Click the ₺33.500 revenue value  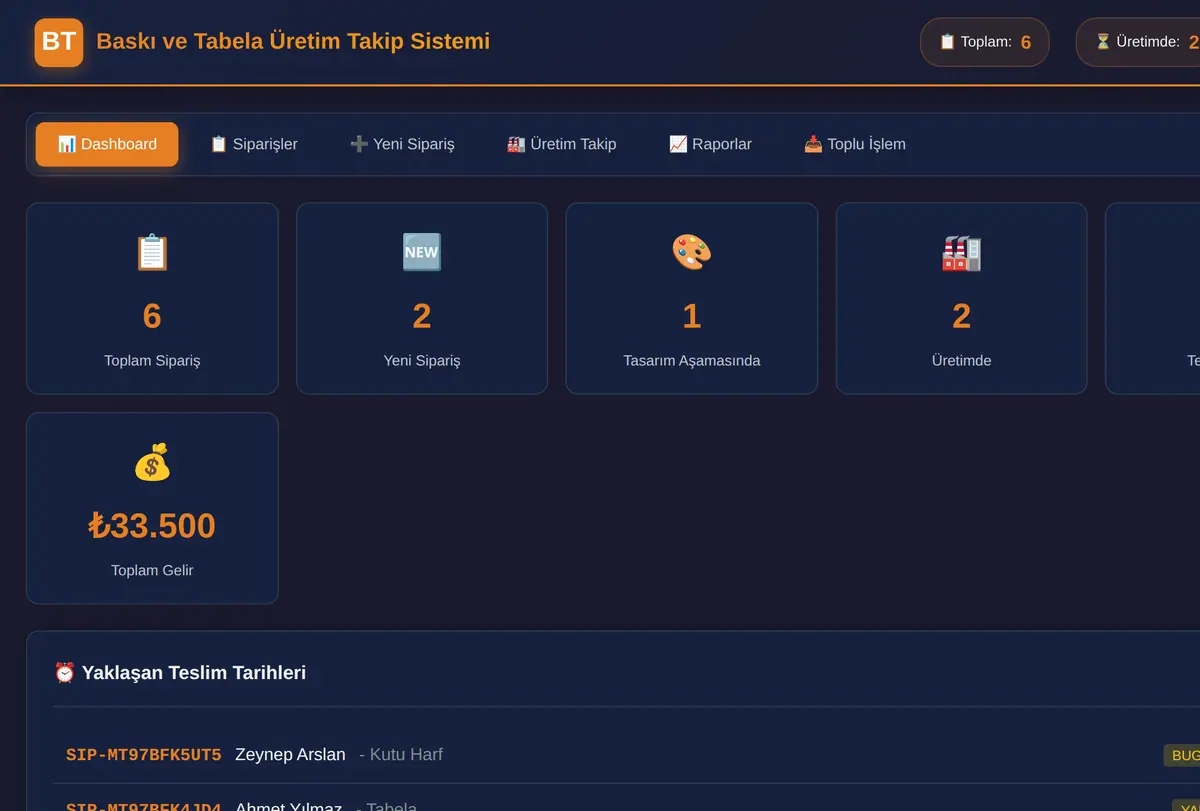(152, 526)
